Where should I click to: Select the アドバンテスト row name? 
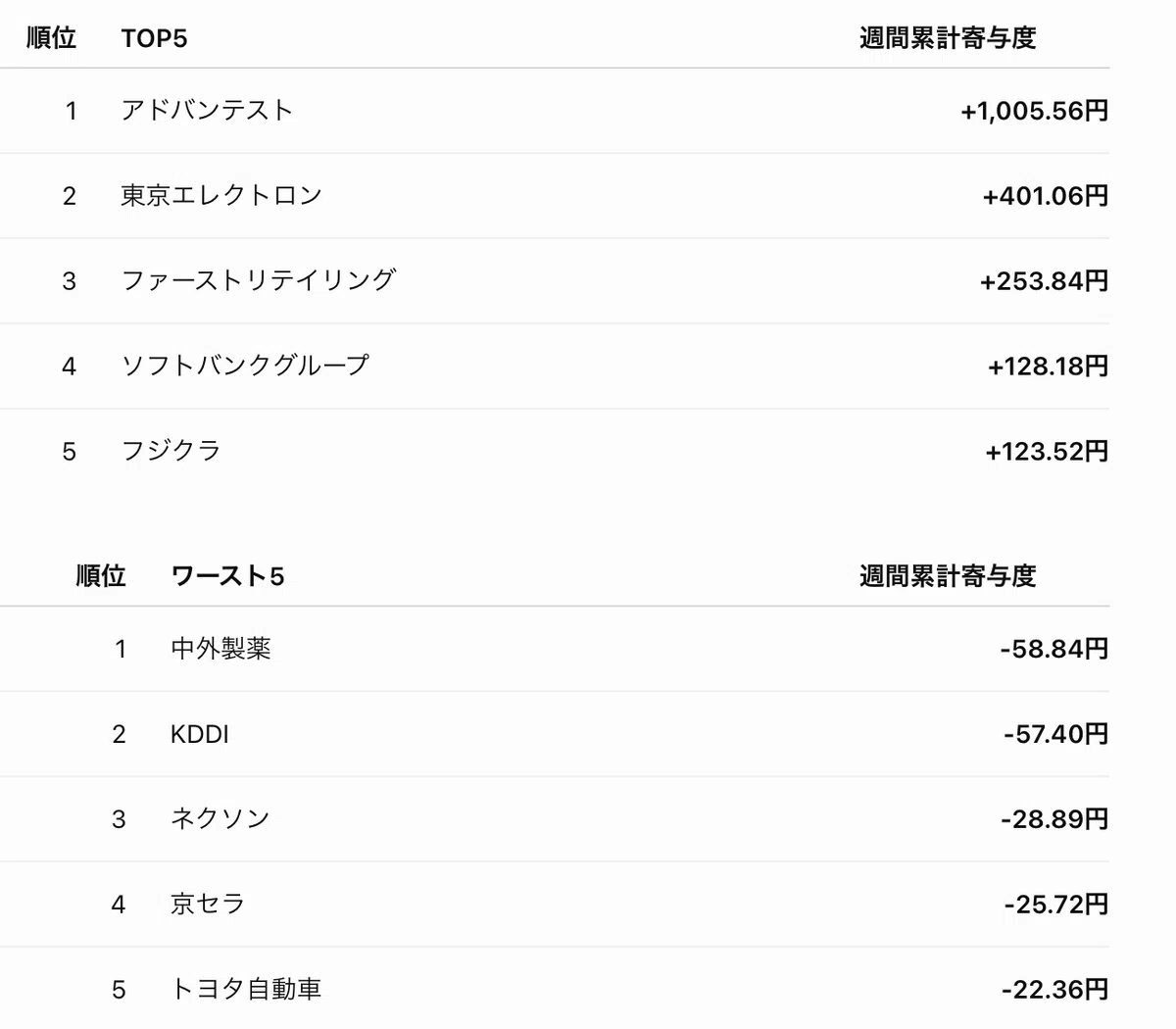tap(207, 110)
